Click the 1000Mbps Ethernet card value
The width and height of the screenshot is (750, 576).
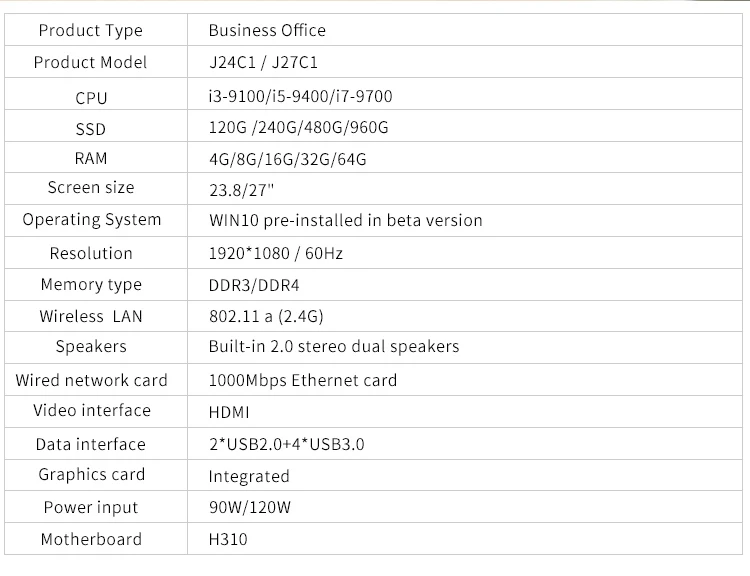[x=302, y=380]
